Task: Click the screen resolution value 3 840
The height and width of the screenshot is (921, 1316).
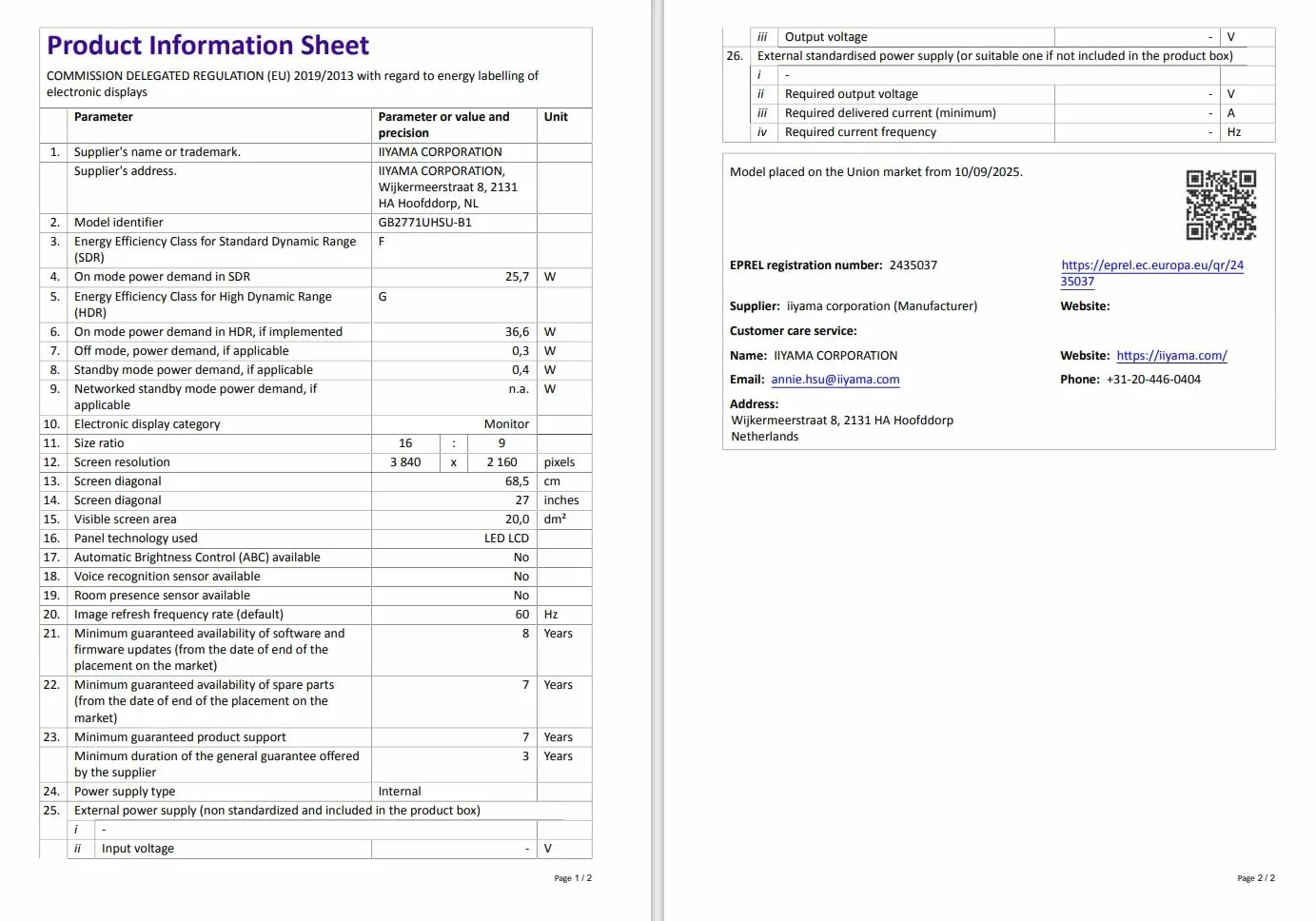Action: pos(405,462)
